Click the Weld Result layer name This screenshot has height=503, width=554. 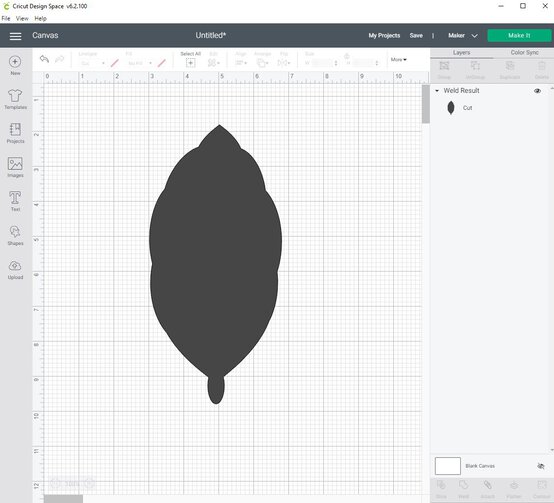(461, 91)
